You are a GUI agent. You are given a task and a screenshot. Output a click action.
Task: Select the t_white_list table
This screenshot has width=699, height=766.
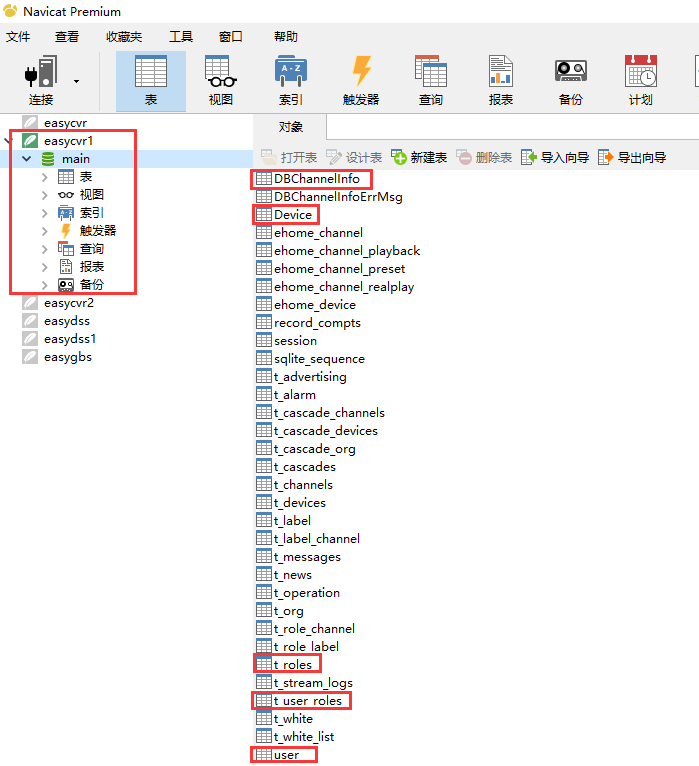[x=304, y=737]
